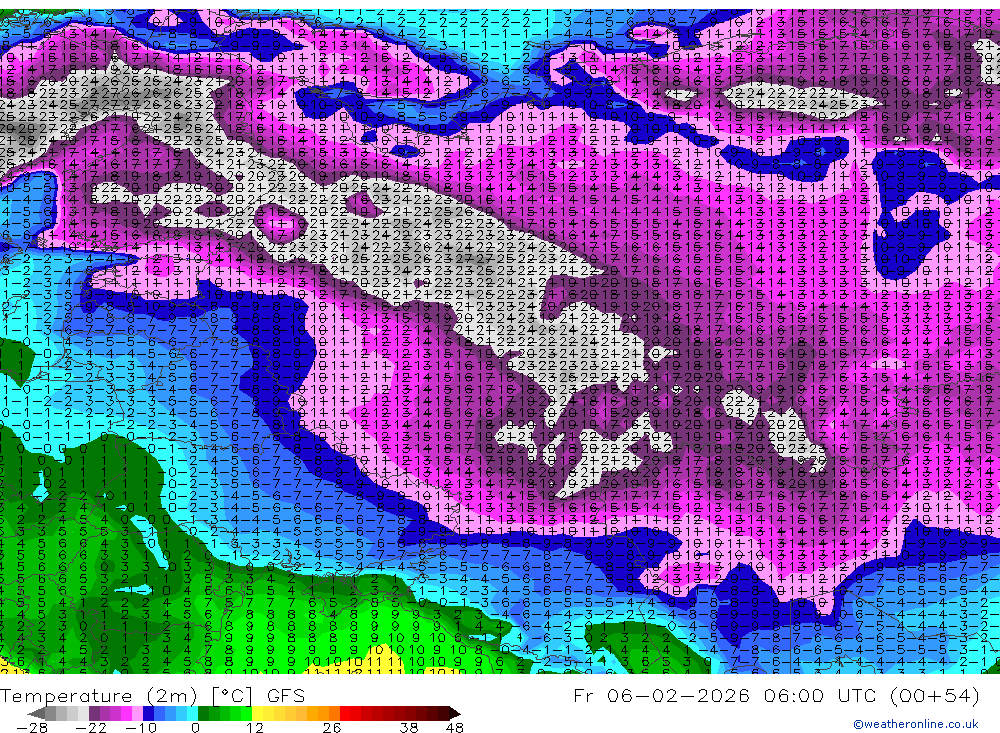
Task: Click the Temperature (2m) [°C] GFS title
Action: coord(152,695)
